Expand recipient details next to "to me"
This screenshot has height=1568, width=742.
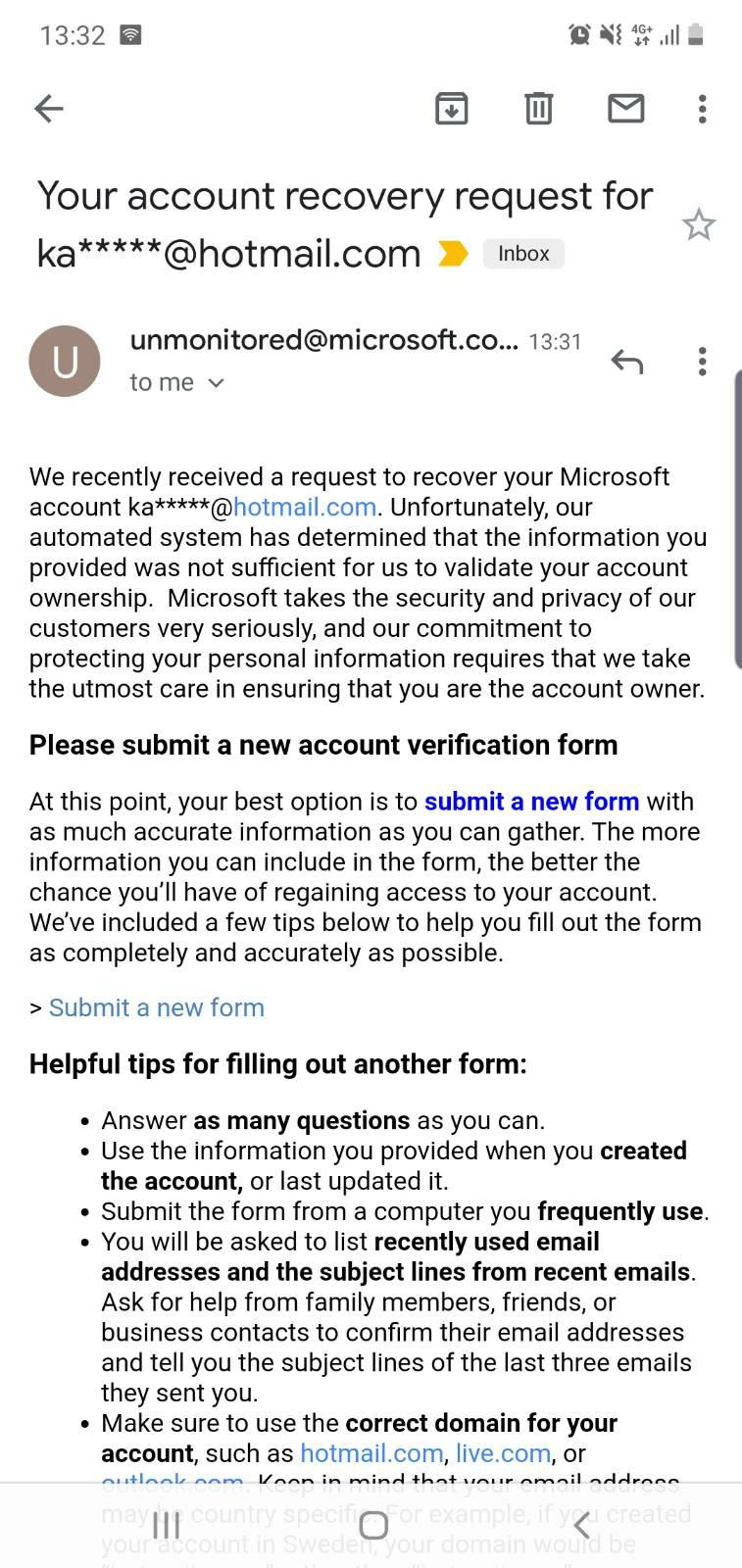pyautogui.click(x=217, y=383)
